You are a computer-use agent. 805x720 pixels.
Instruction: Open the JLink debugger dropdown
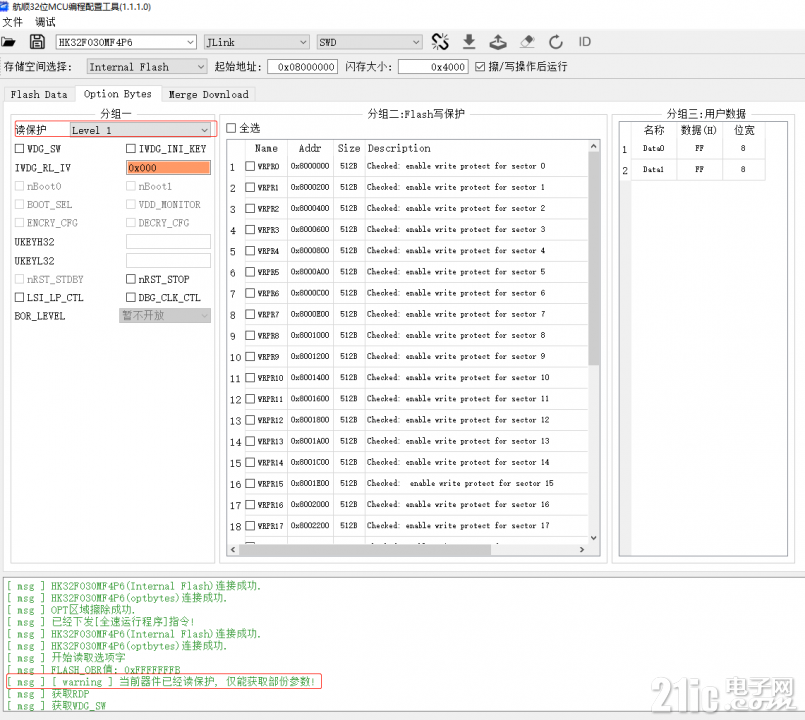coord(257,42)
